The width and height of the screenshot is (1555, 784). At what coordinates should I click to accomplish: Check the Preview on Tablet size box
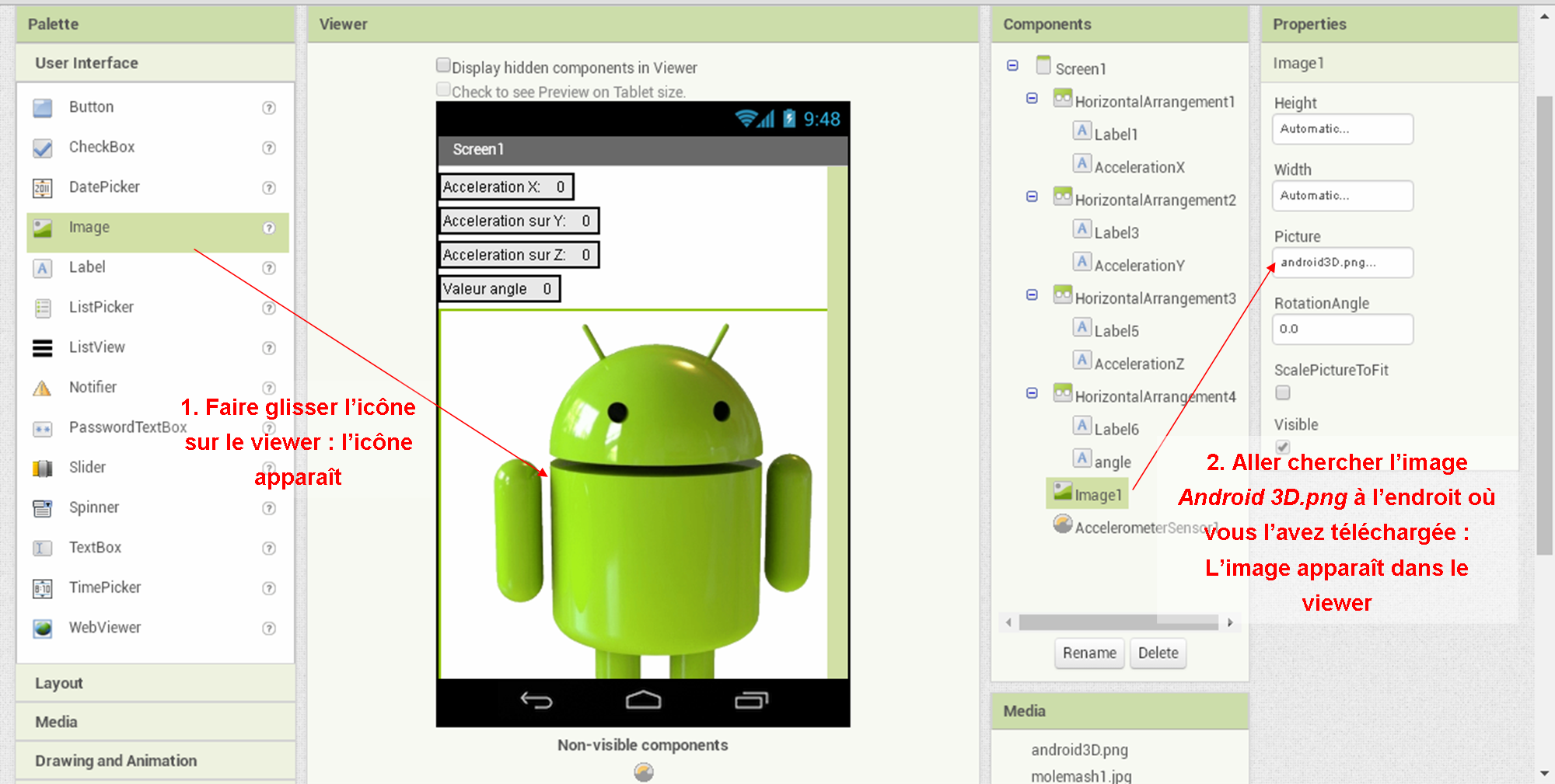[443, 89]
